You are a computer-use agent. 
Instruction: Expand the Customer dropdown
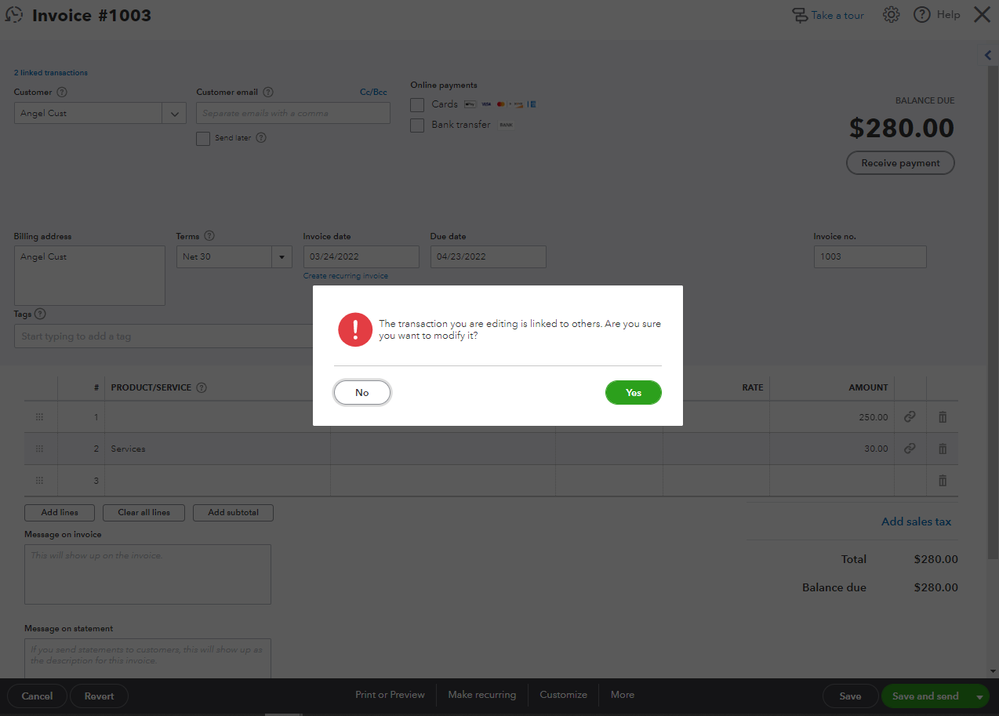174,113
